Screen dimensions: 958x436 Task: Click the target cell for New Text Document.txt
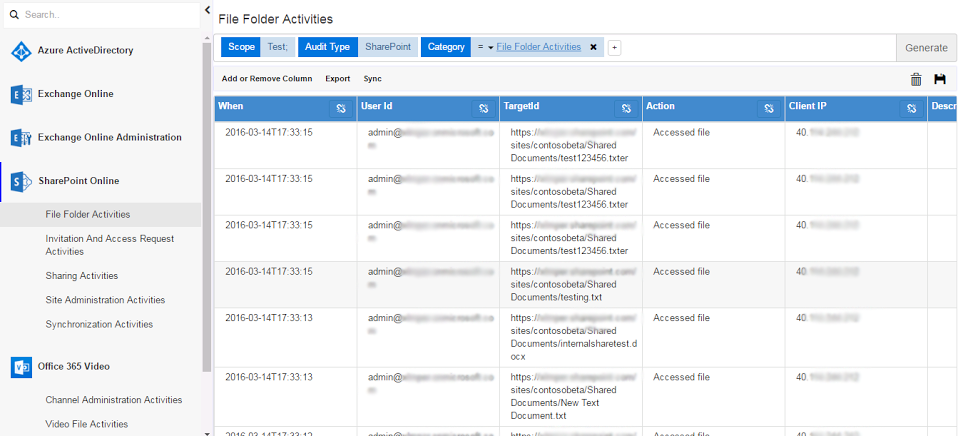(571, 397)
